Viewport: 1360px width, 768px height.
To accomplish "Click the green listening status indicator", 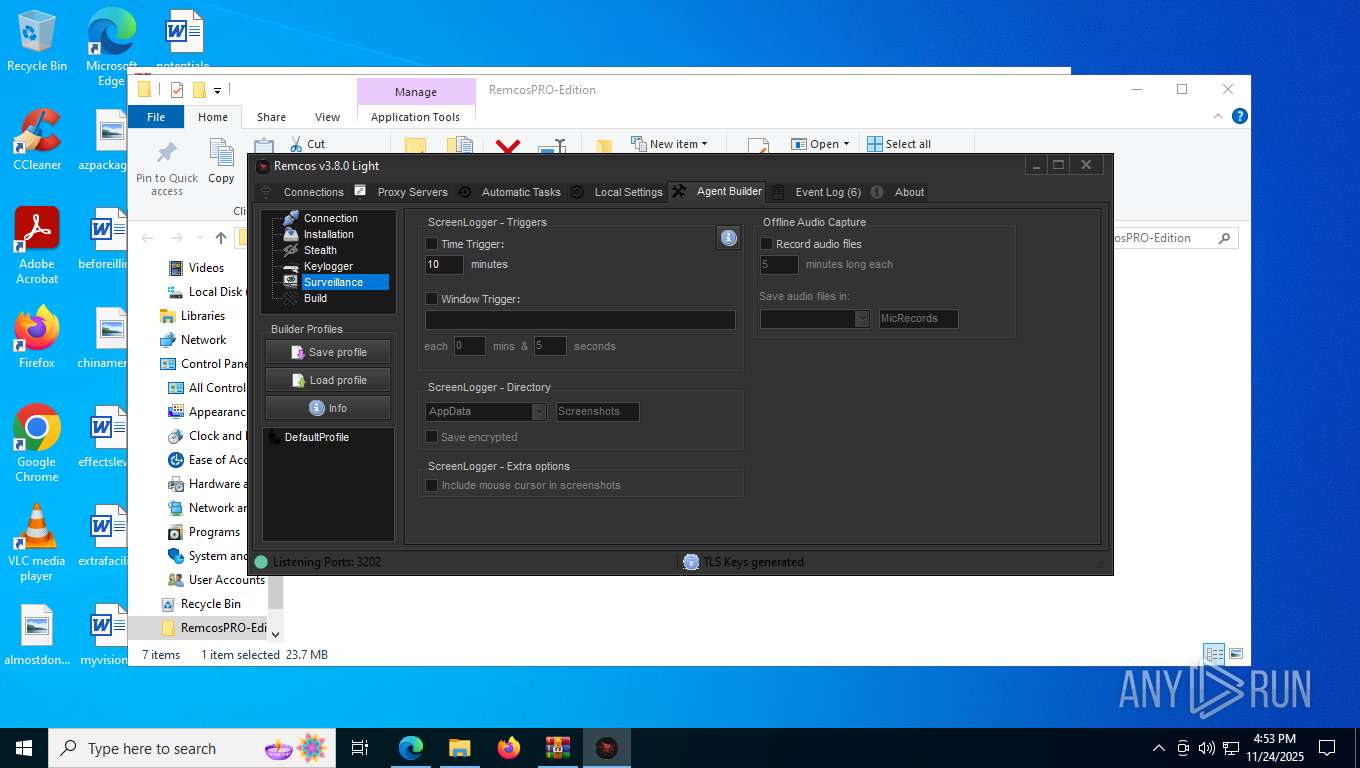I will [261, 562].
